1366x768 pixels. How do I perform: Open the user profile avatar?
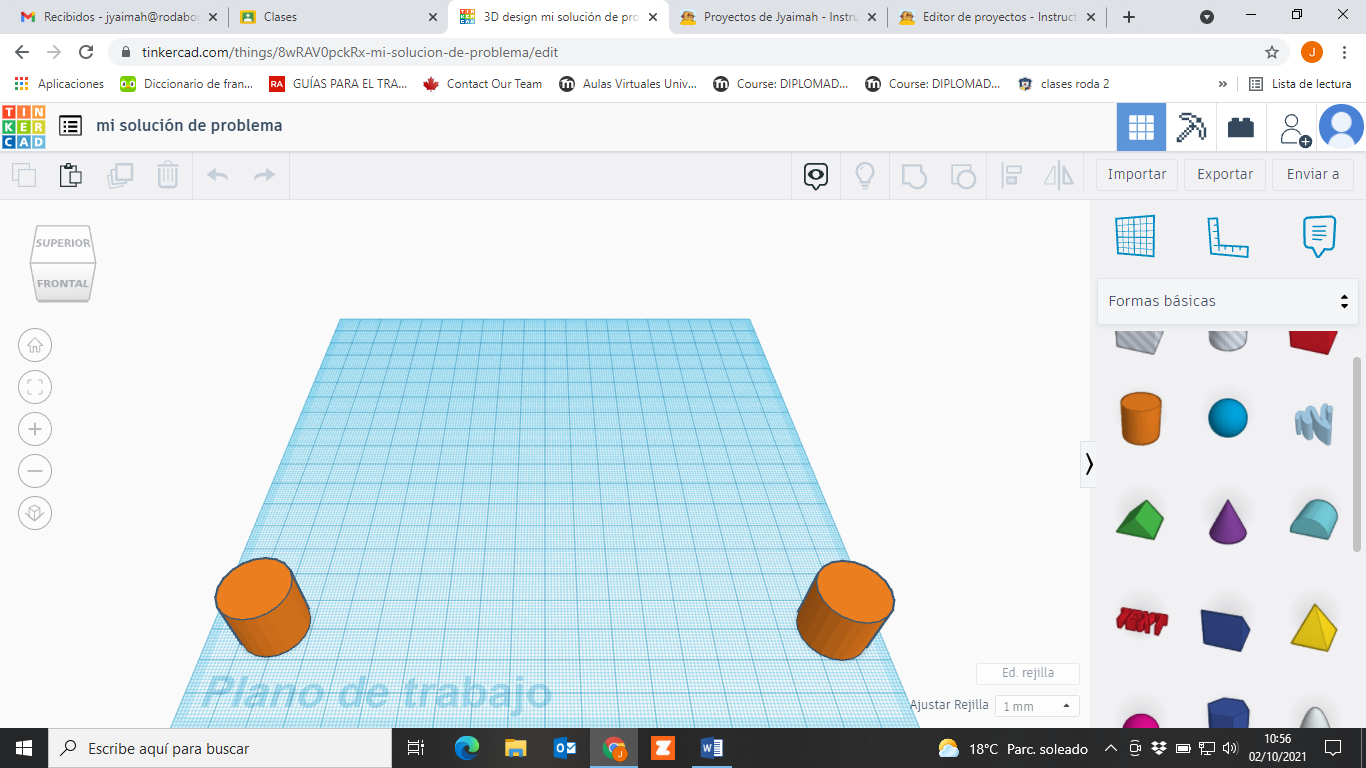click(x=1341, y=127)
